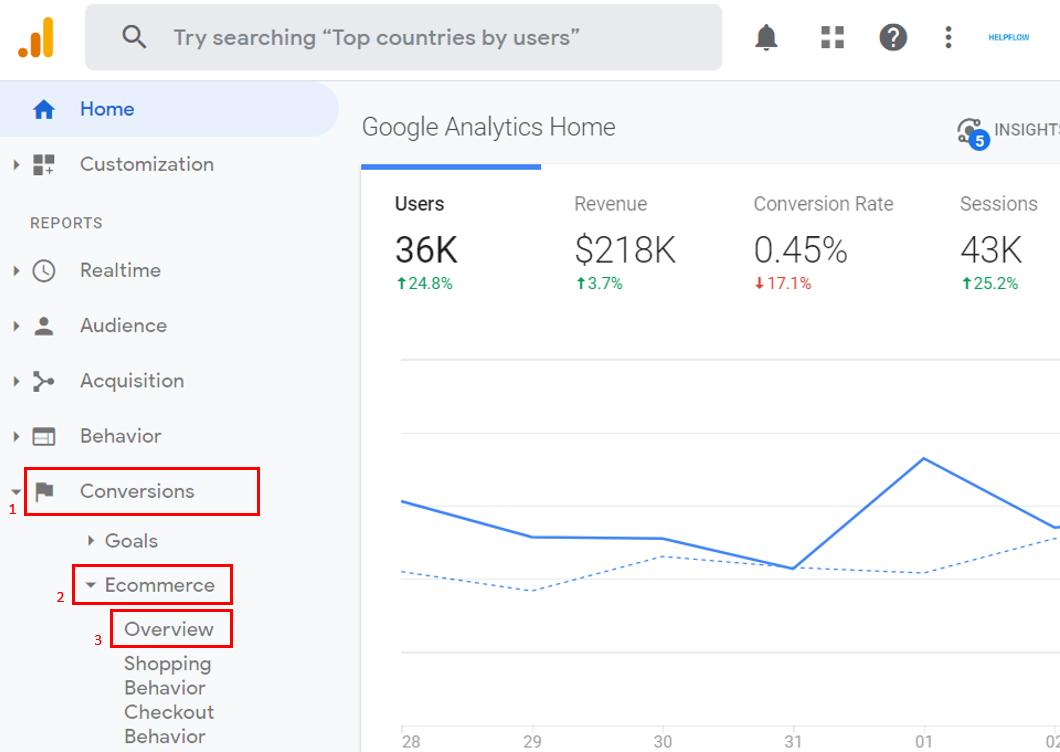Click the Realtime clock icon
Screen dimensions: 1060x752
[x=44, y=271]
